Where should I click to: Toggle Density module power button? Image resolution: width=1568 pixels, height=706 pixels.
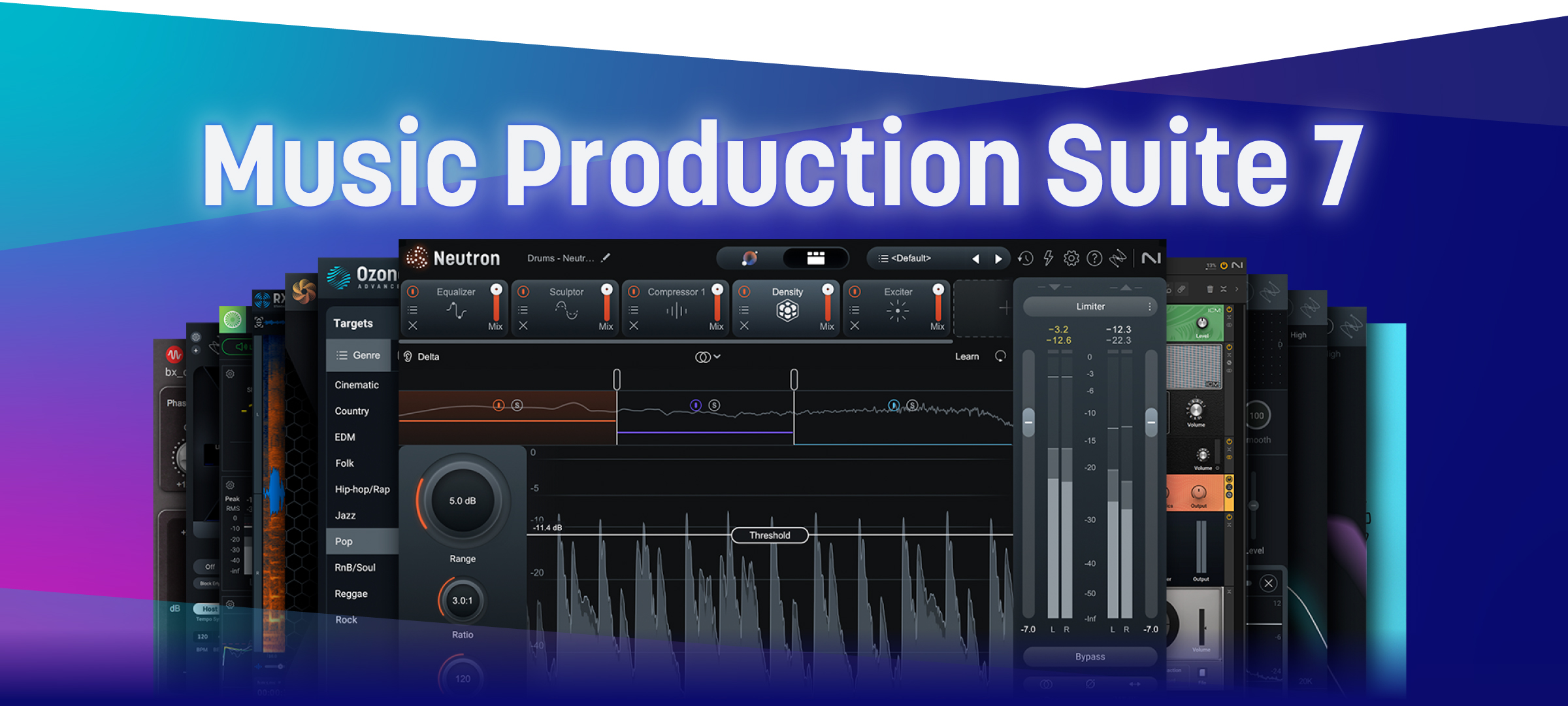pos(744,292)
